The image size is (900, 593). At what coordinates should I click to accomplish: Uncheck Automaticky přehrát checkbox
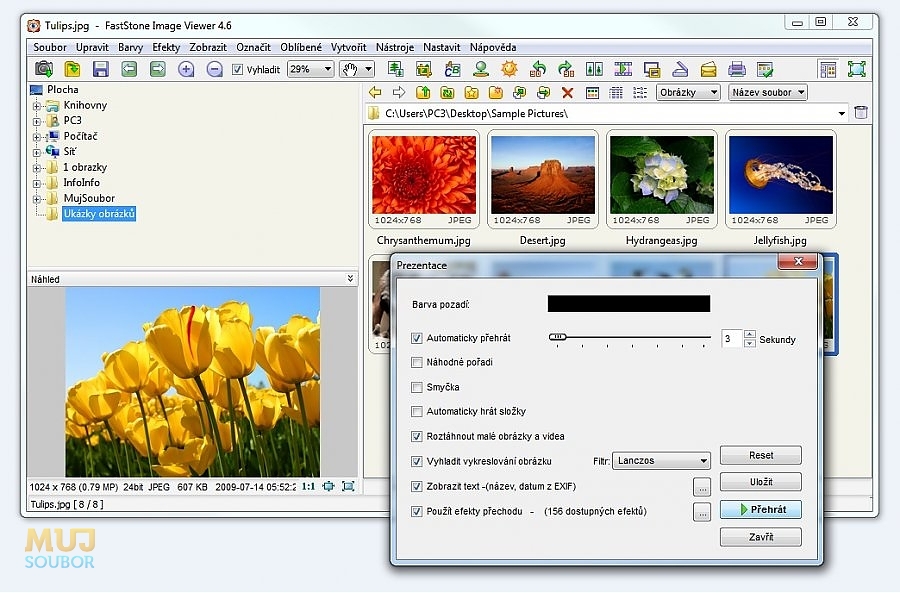point(417,338)
